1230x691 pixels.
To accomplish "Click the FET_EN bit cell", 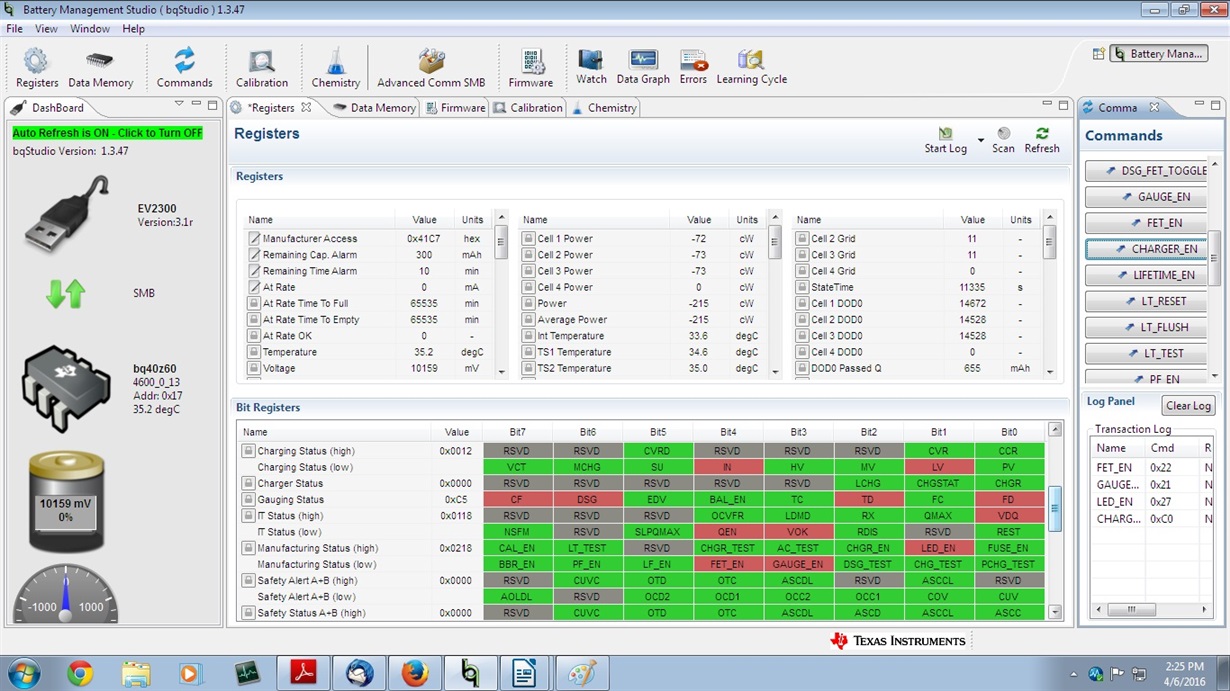I will tap(727, 564).
